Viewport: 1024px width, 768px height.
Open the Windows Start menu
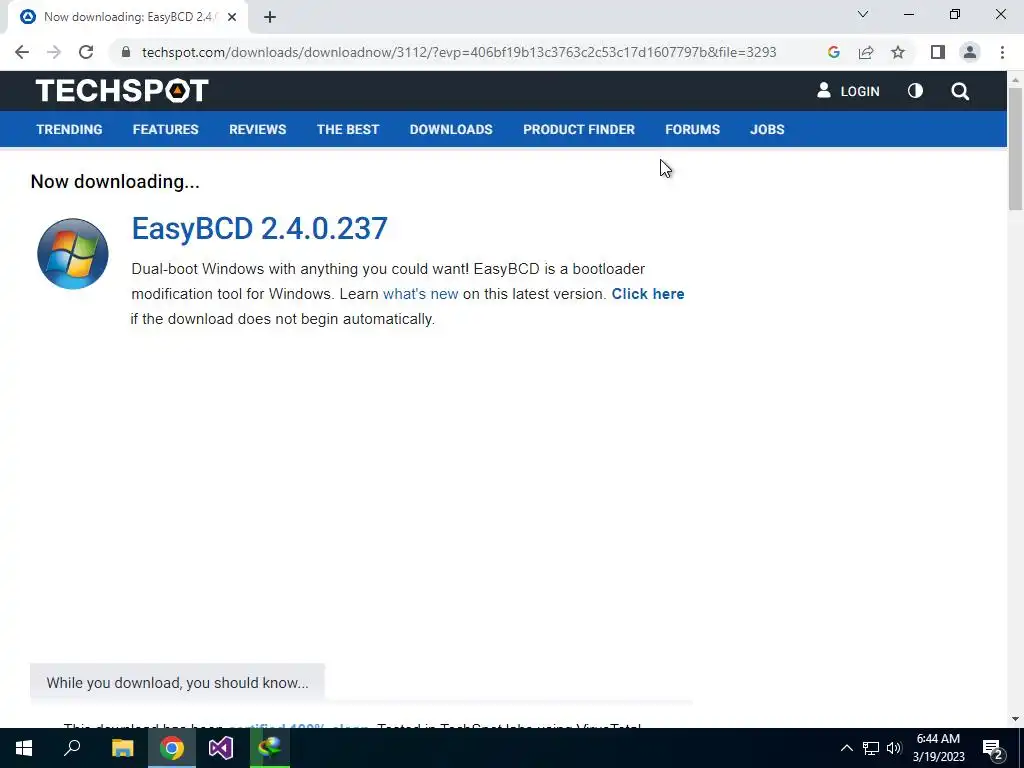(24, 748)
